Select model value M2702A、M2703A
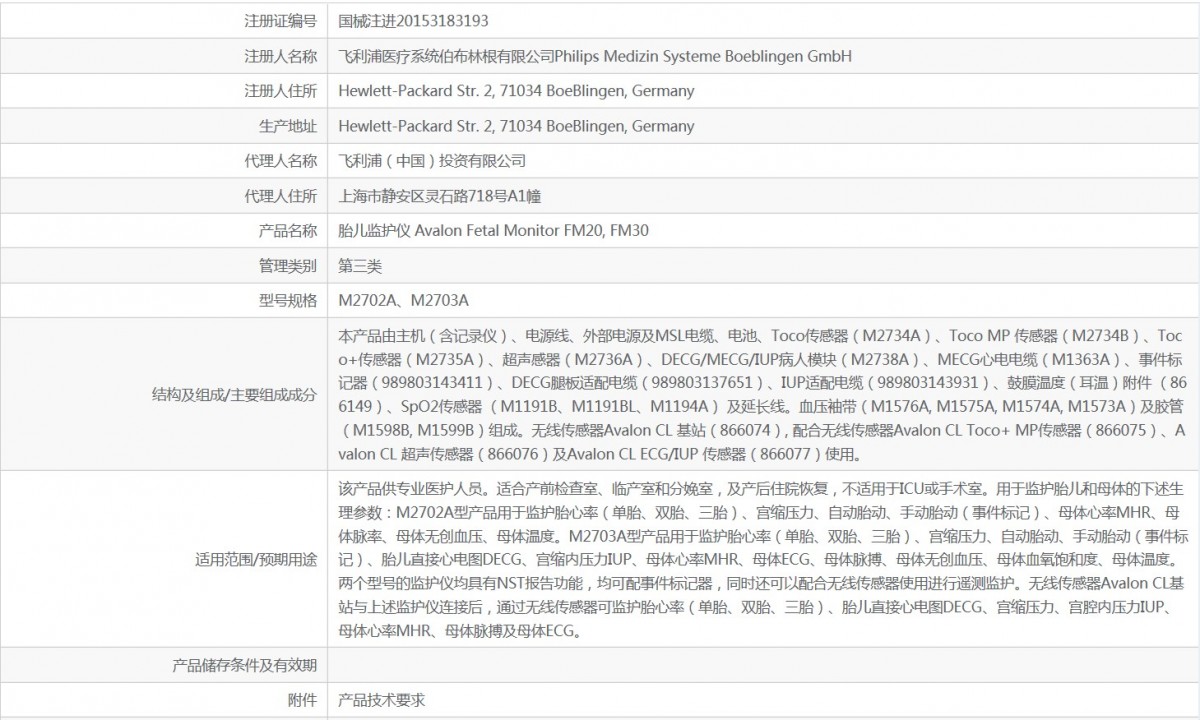The image size is (1200, 720). 405,300
